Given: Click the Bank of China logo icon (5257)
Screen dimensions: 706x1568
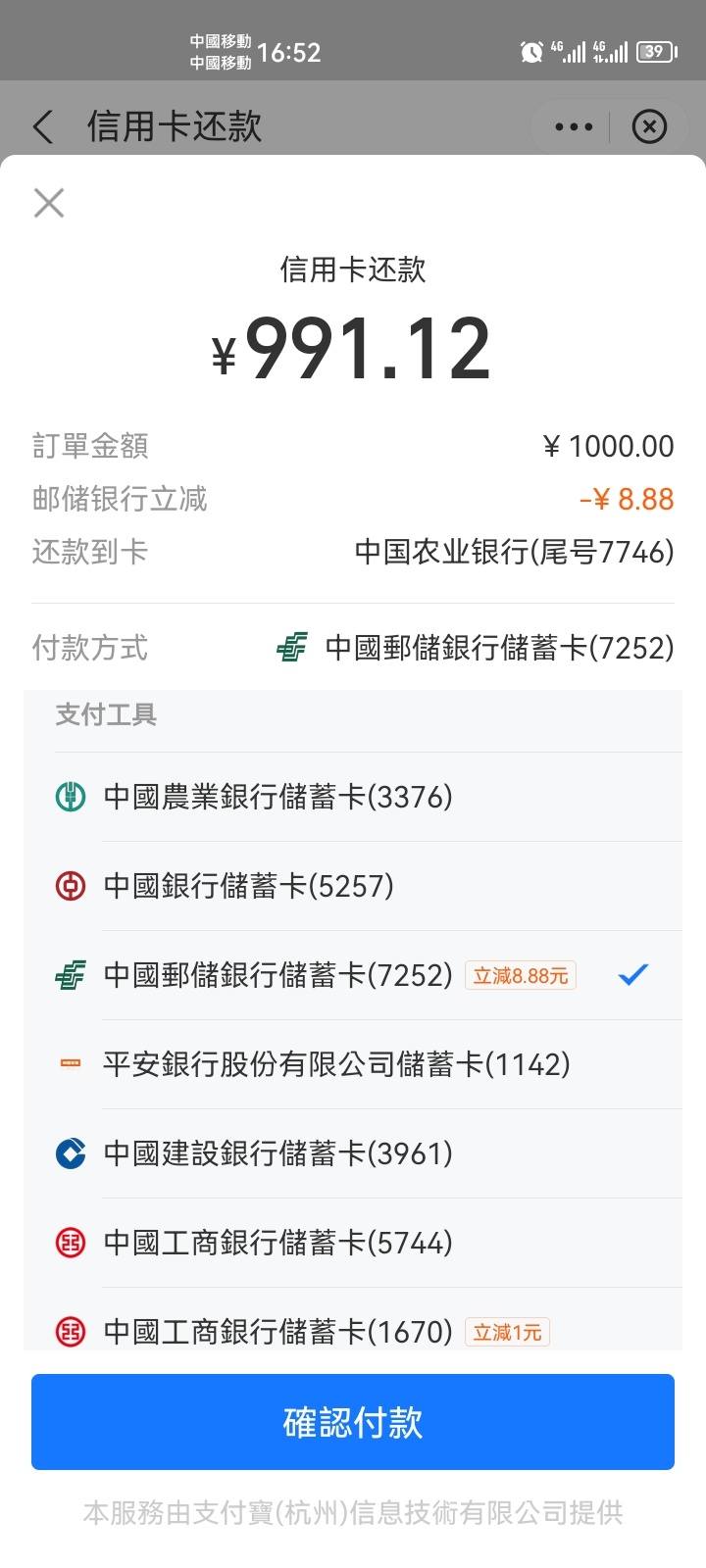Looking at the screenshot, I should (71, 886).
